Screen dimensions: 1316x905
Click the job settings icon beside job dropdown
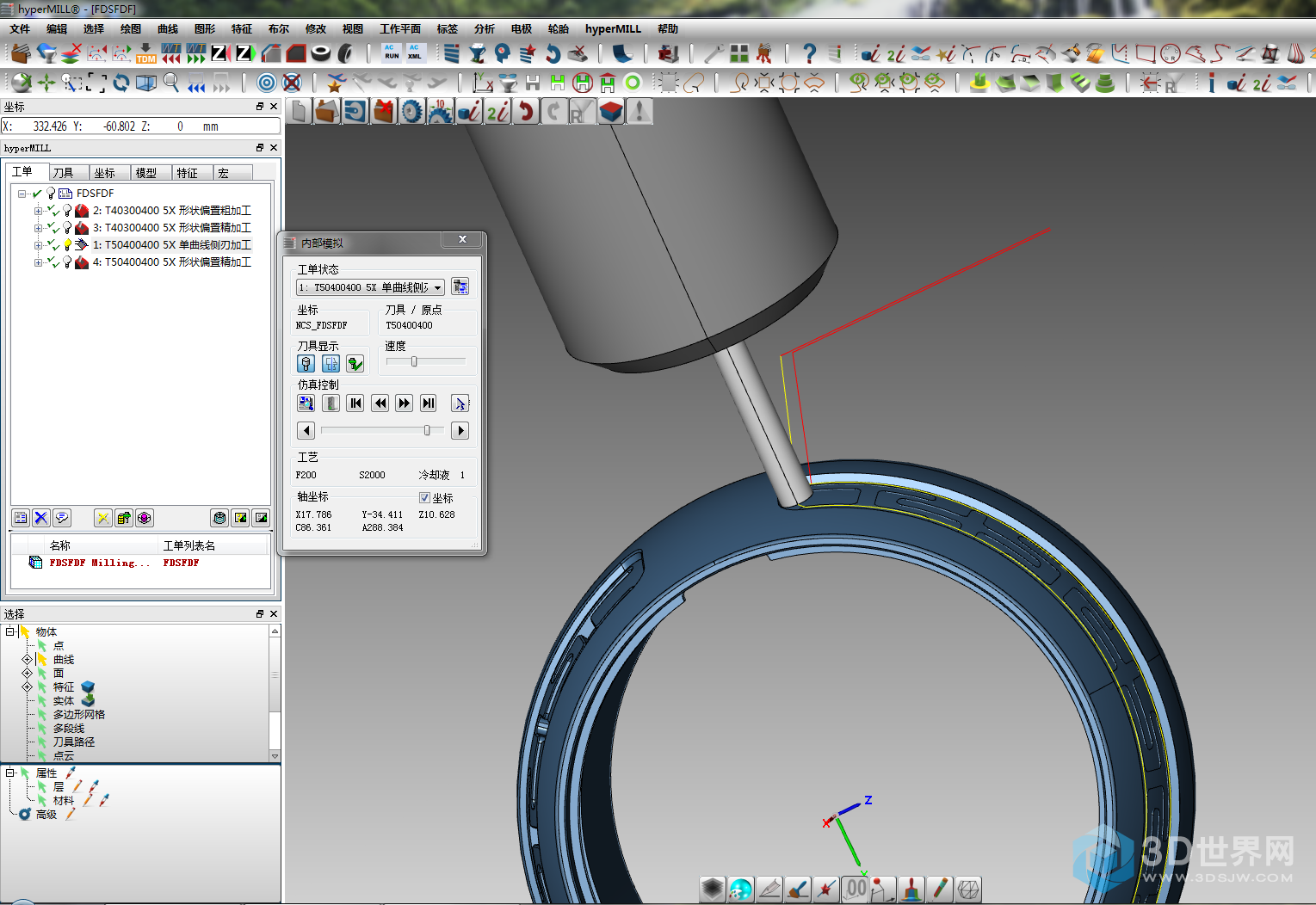pyautogui.click(x=460, y=286)
